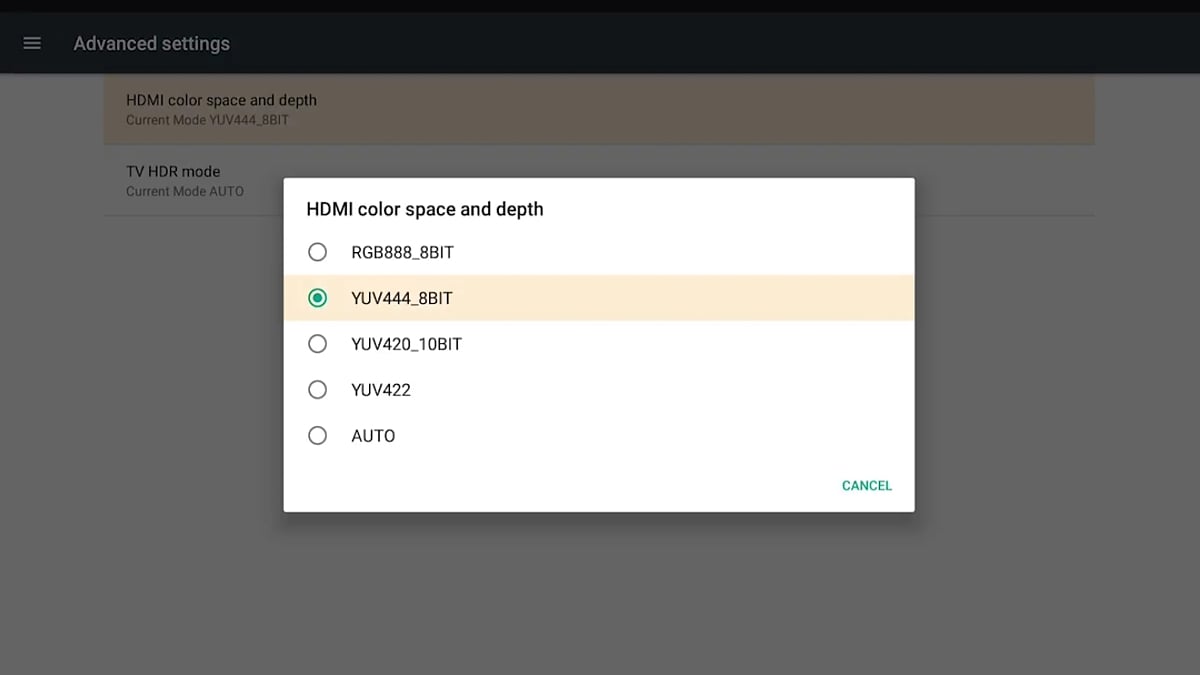Select the YUV422 option

(x=317, y=389)
